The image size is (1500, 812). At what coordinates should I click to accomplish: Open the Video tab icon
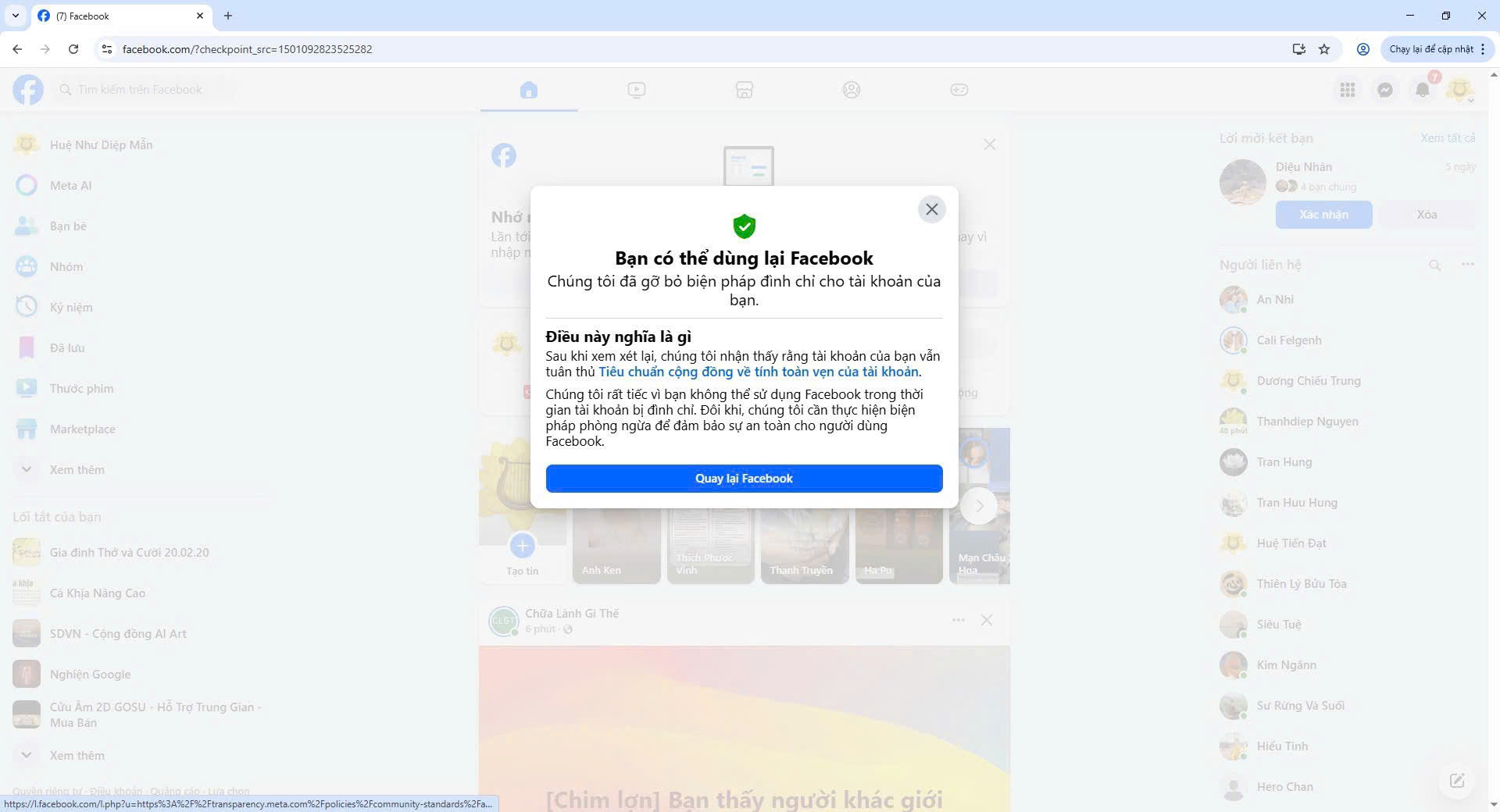coord(637,90)
